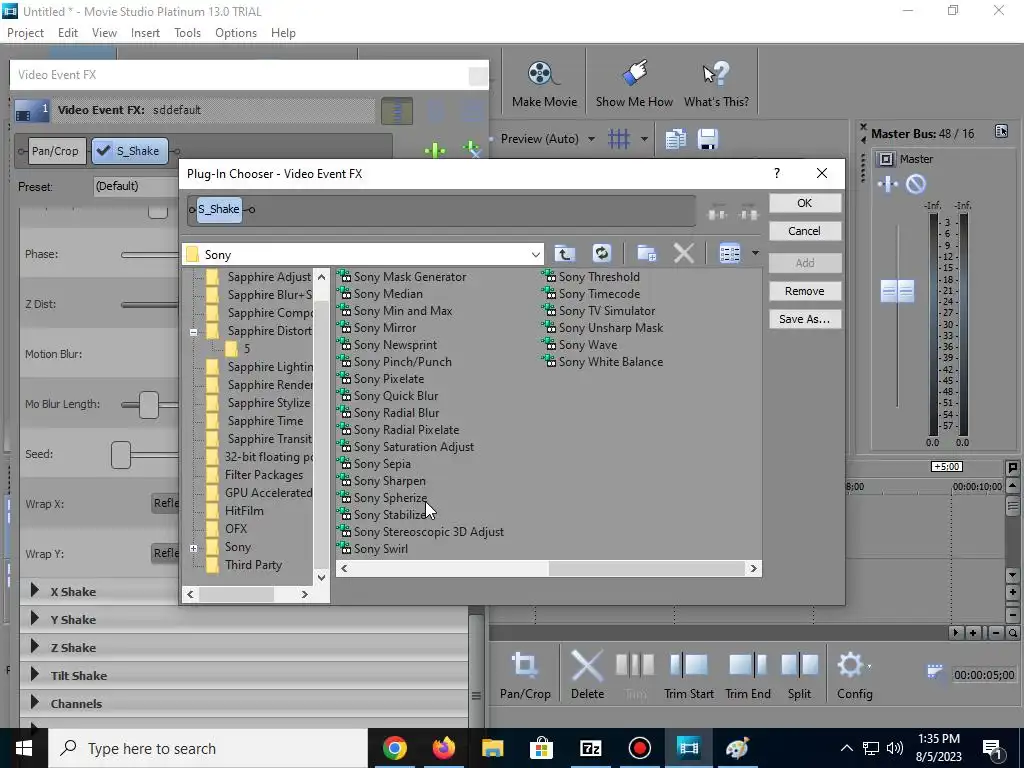The width and height of the screenshot is (1024, 768).
Task: Expand the Sony tree folder
Action: [x=193, y=549]
